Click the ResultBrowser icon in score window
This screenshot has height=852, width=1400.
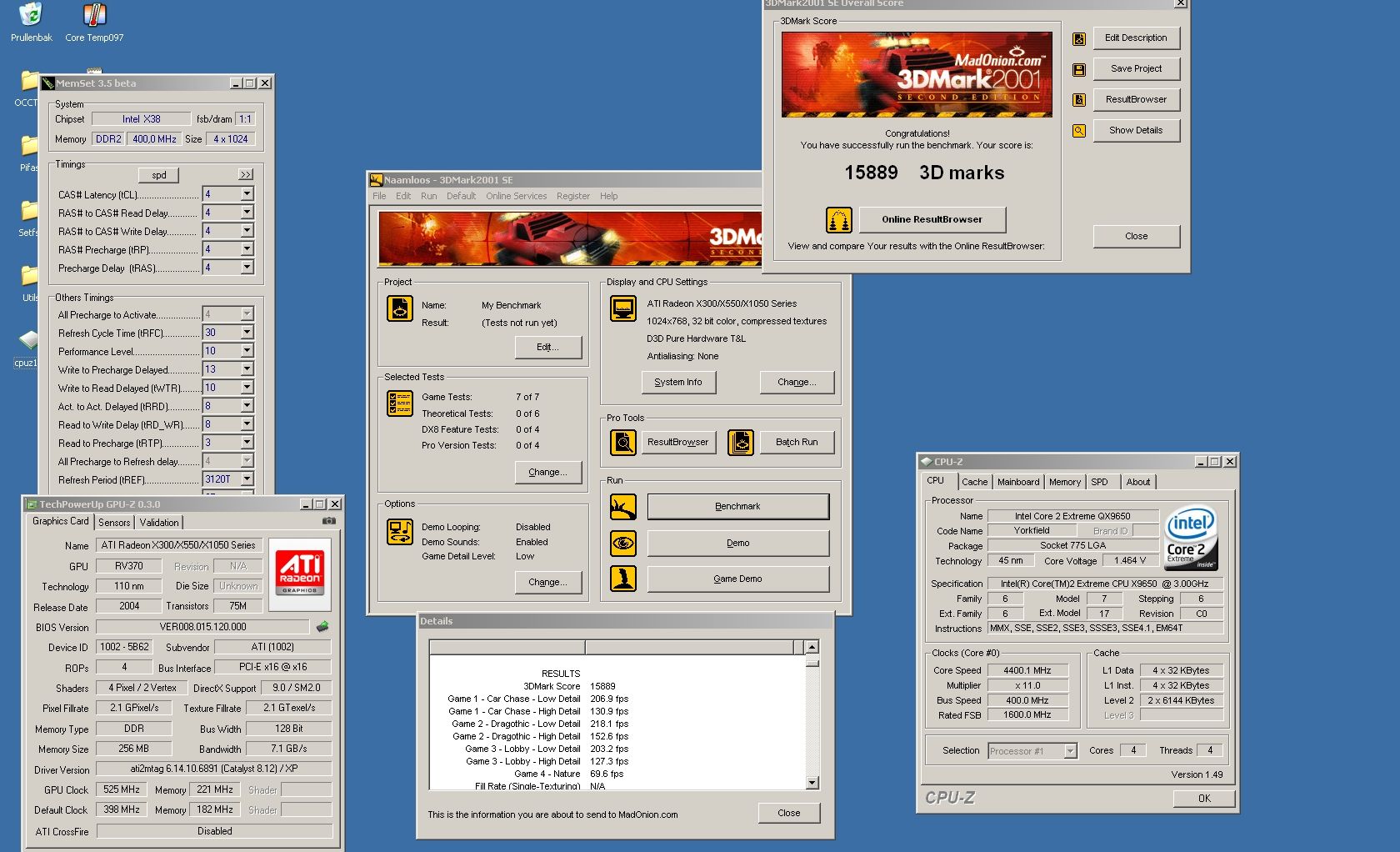1079,100
